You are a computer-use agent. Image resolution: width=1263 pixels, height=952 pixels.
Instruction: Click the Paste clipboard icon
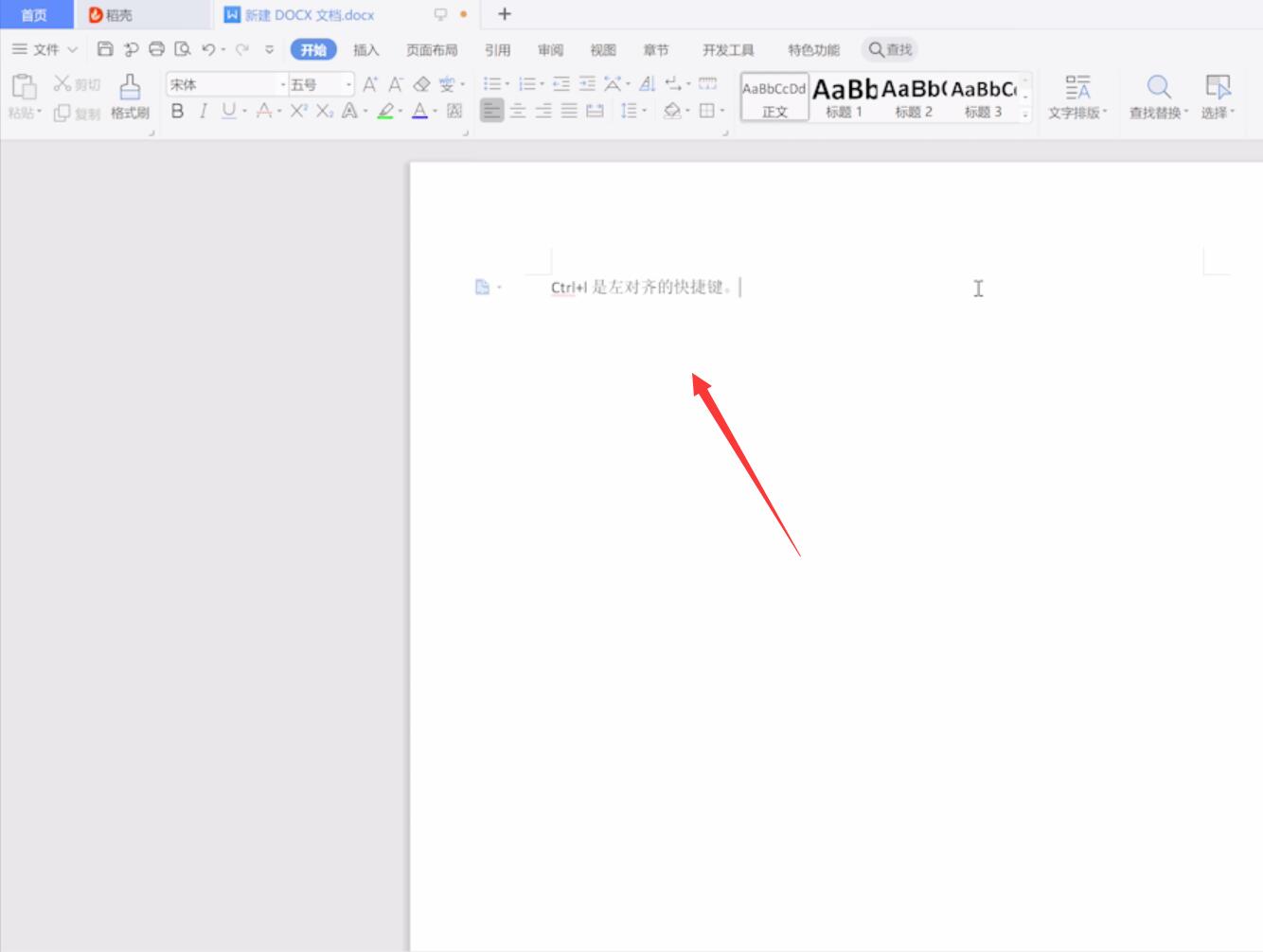(24, 86)
